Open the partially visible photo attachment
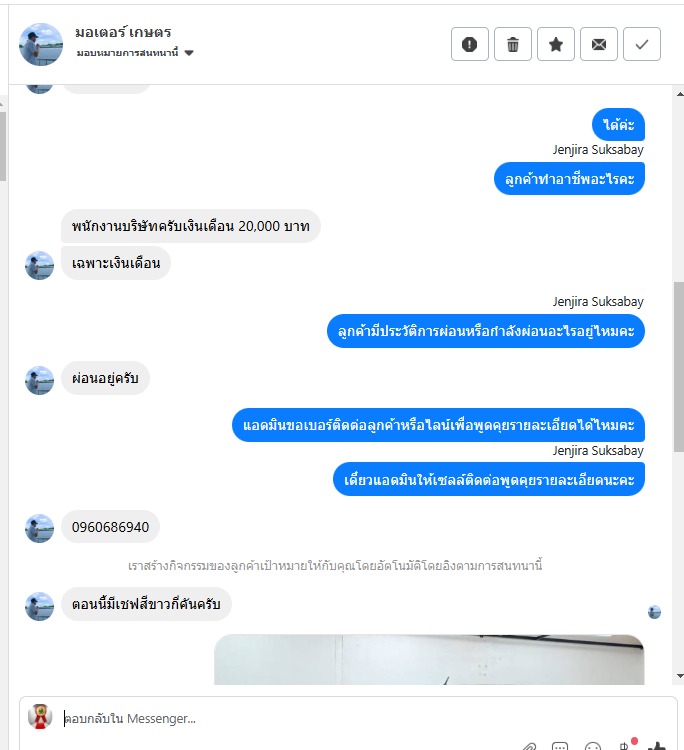The width and height of the screenshot is (684, 750). 429,660
